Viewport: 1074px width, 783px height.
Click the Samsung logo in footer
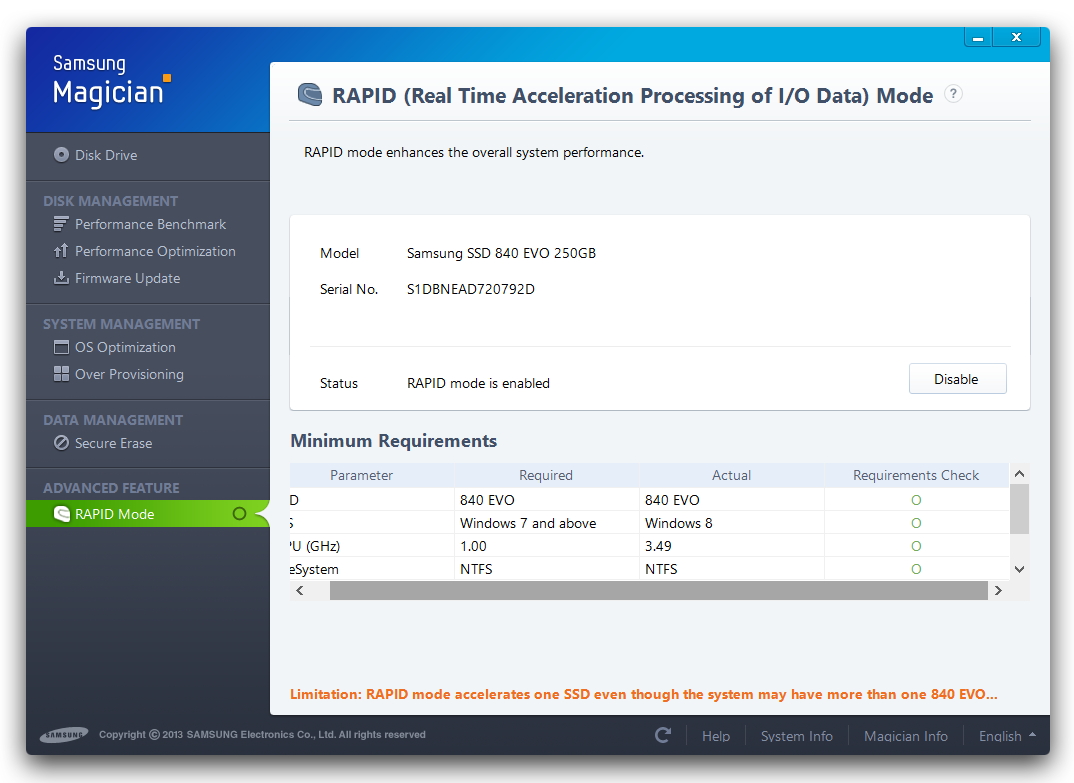pyautogui.click(x=64, y=735)
